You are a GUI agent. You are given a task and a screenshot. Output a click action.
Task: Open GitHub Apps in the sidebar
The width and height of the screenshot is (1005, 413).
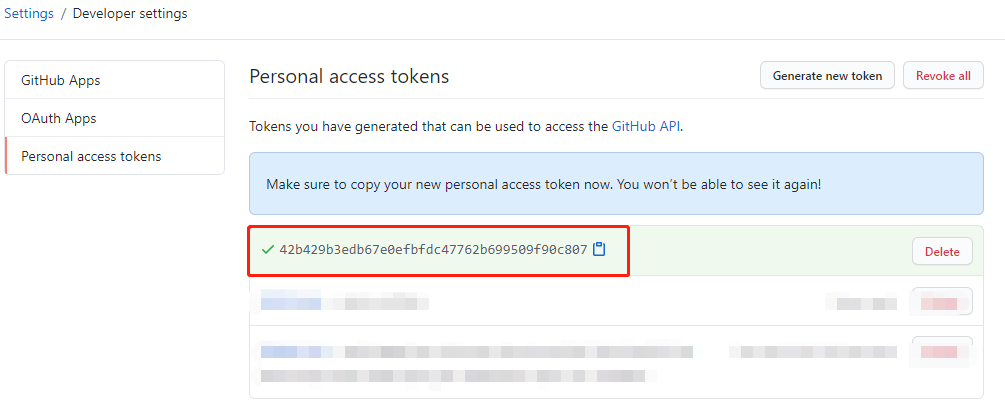tap(61, 80)
